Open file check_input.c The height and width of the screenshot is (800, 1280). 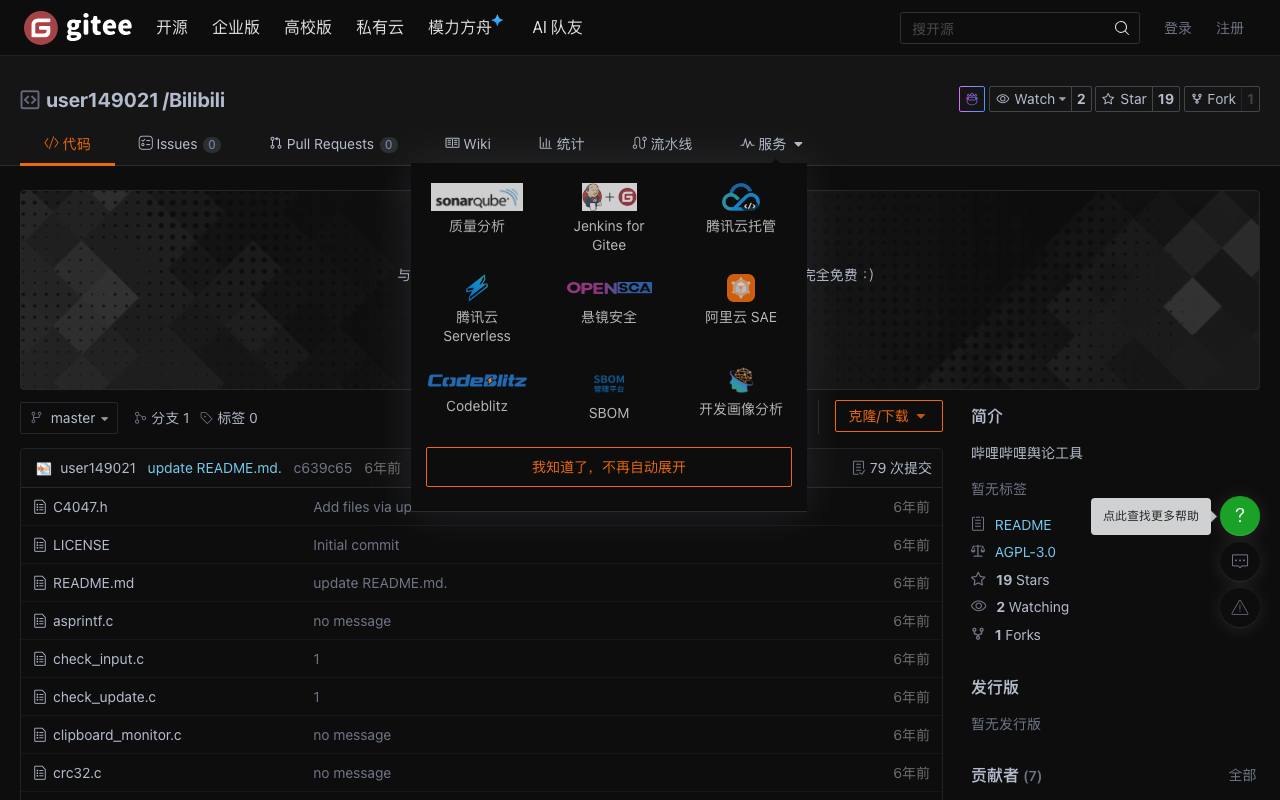pyautogui.click(x=98, y=659)
